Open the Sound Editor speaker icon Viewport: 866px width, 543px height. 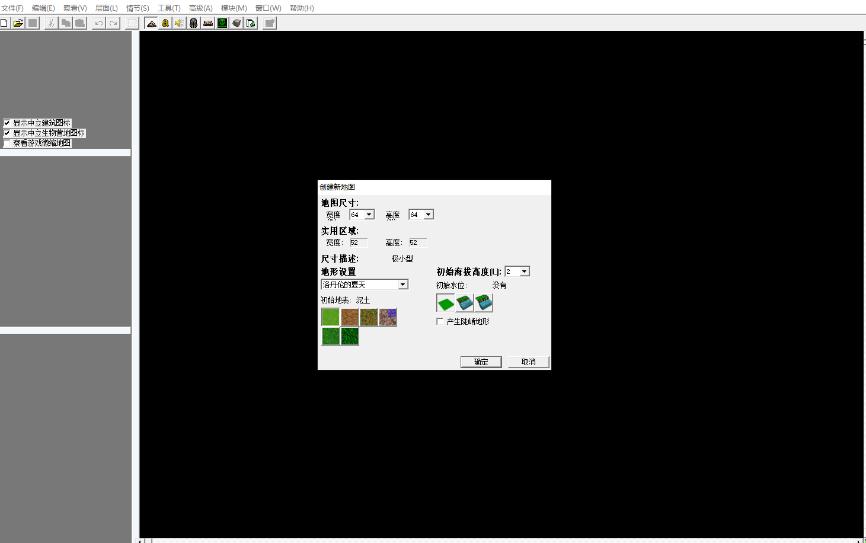(179, 23)
